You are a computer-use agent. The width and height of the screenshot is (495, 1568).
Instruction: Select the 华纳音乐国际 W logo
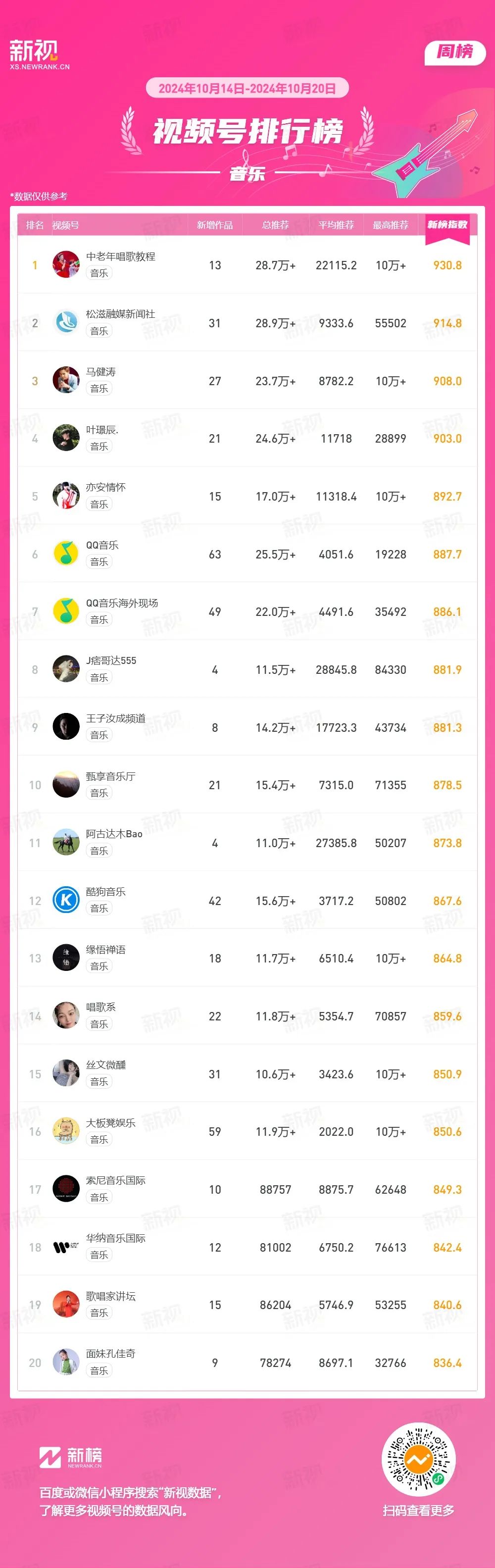coord(66,1247)
